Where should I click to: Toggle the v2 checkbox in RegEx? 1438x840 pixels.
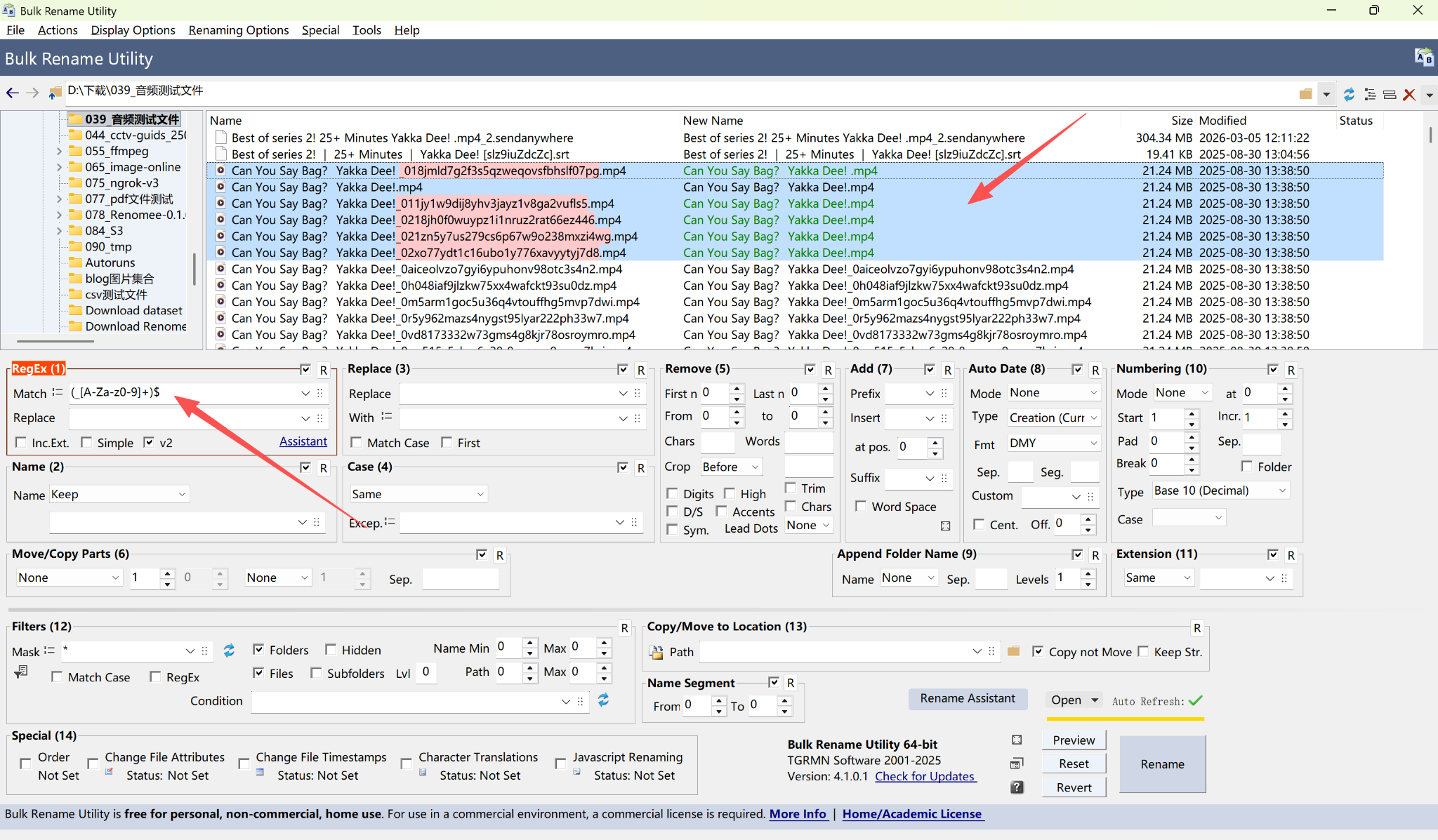[149, 442]
